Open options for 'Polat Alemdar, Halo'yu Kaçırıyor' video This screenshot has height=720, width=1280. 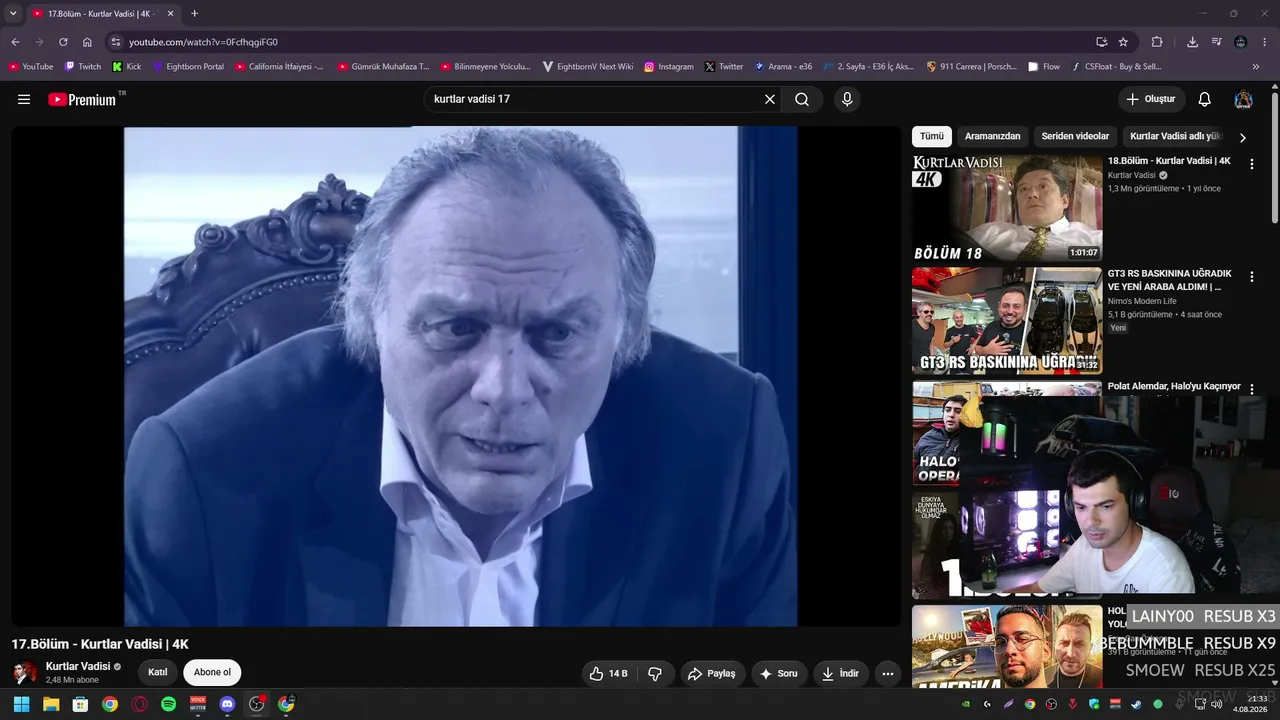click(1251, 389)
